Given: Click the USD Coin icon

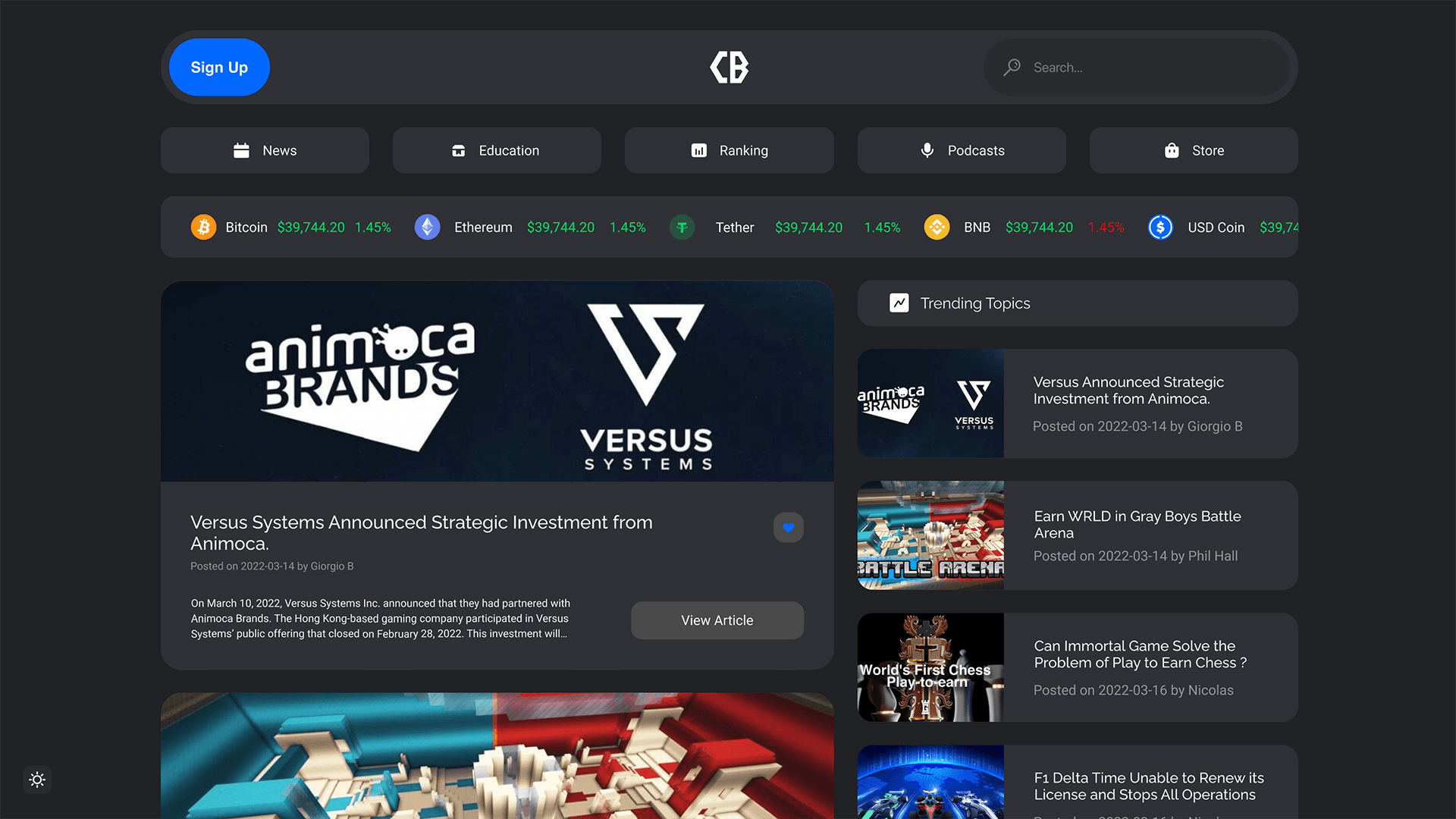Looking at the screenshot, I should (1160, 227).
